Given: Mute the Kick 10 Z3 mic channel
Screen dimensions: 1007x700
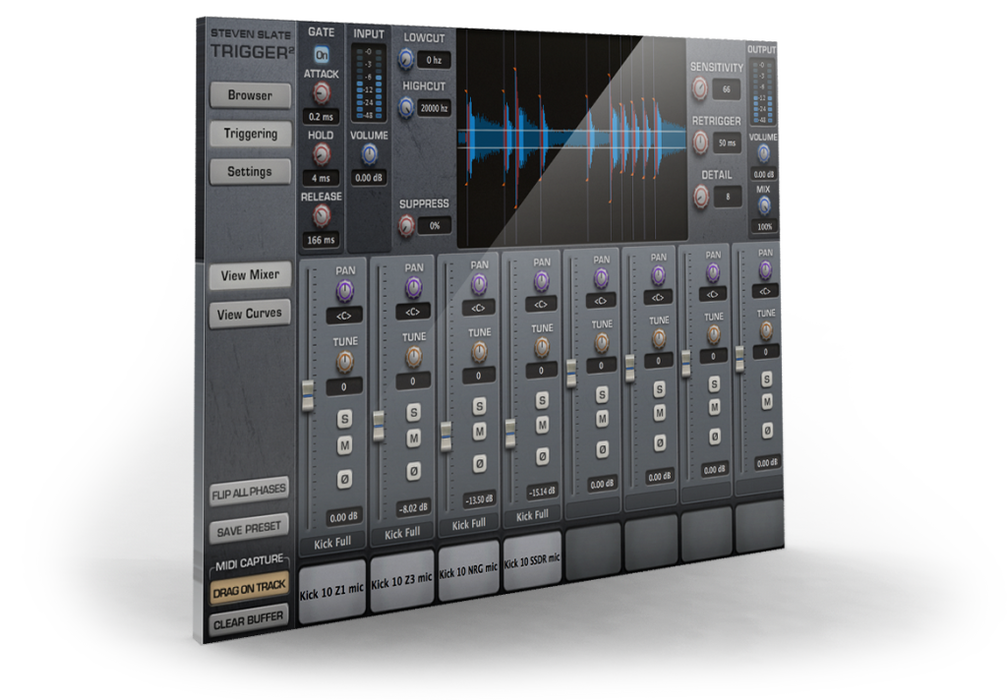Looking at the screenshot, I should coord(413,437).
